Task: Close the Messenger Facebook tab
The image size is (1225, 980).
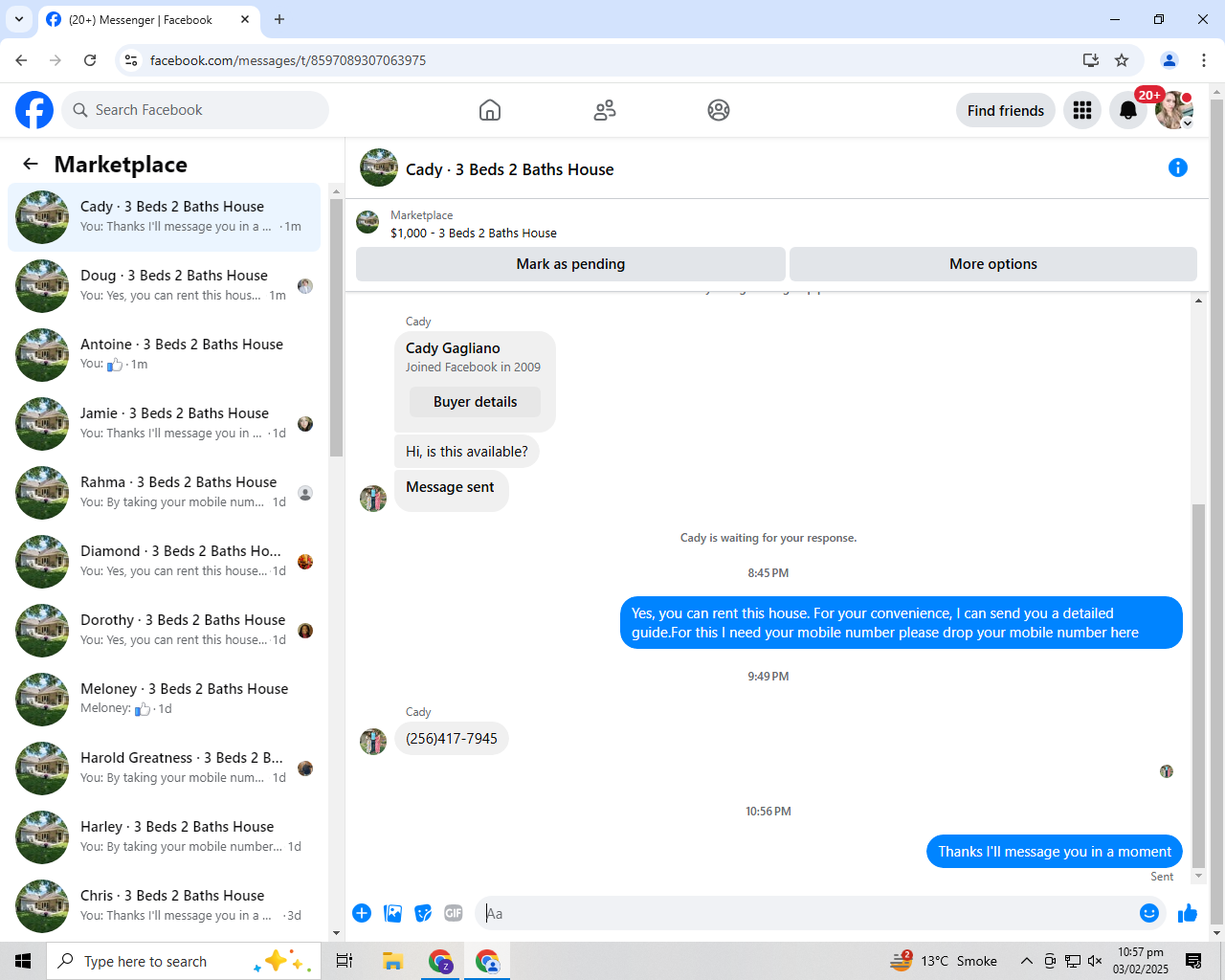Action: (245, 19)
